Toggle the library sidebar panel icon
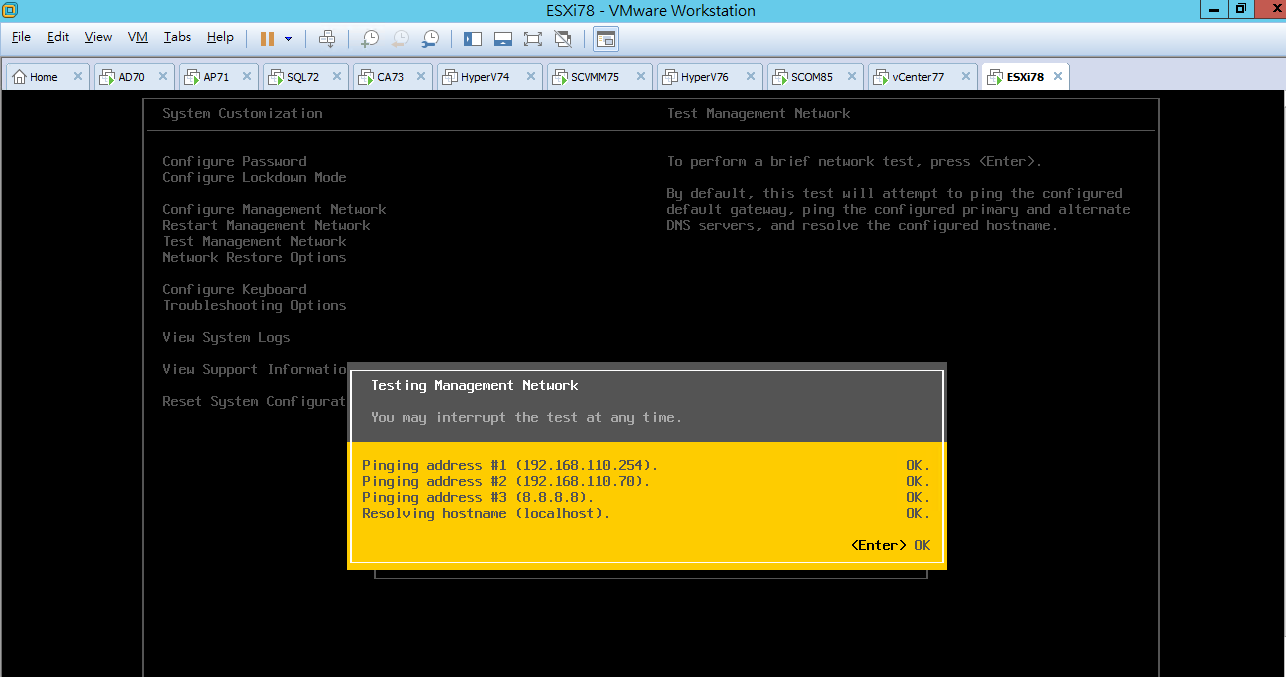Screen dimensions: 1286x677 click(473, 39)
